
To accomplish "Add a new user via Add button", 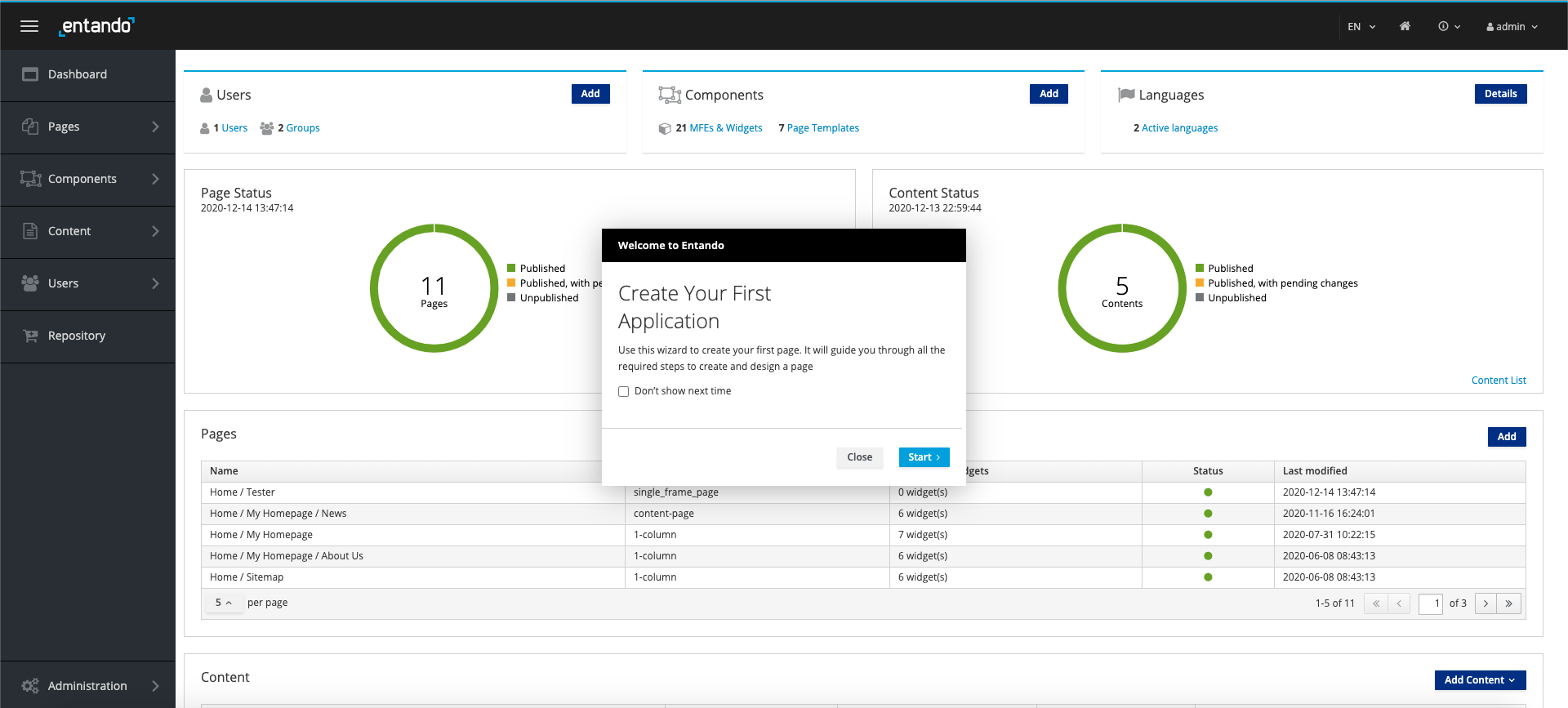I will coord(590,94).
